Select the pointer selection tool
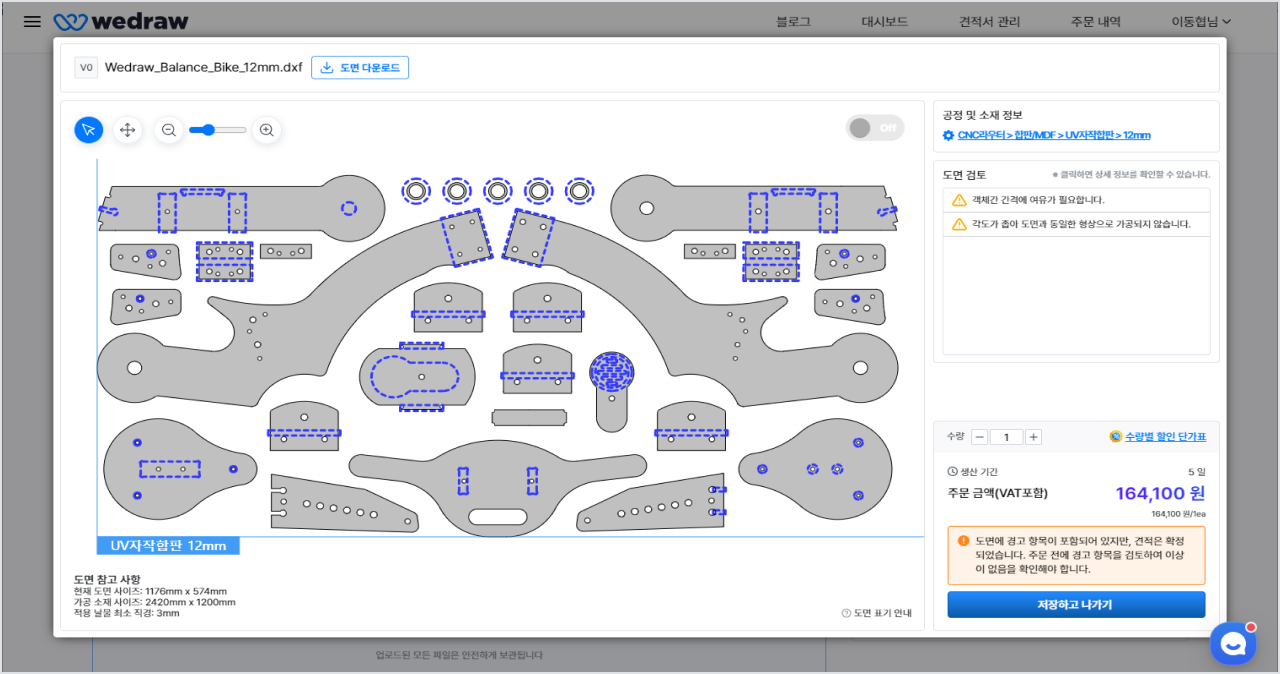The width and height of the screenshot is (1280, 674). tap(88, 130)
